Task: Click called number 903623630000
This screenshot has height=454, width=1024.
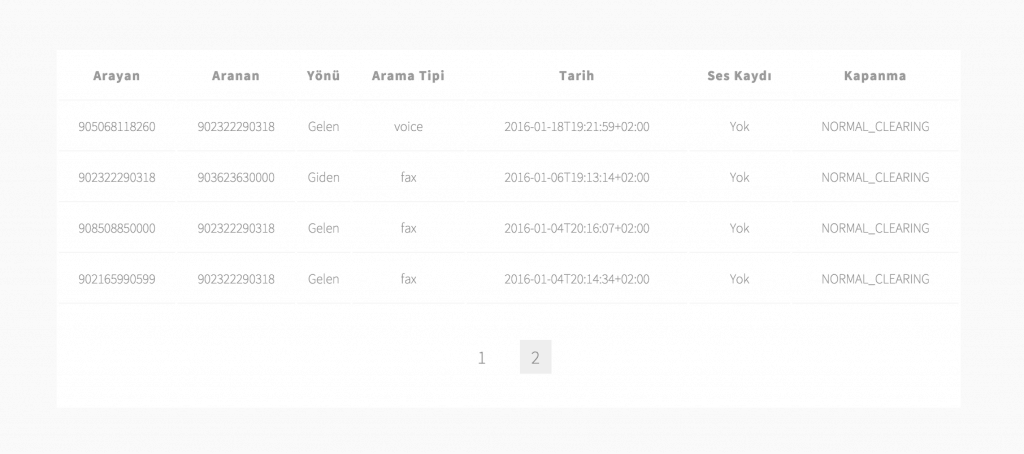Action: coord(236,178)
